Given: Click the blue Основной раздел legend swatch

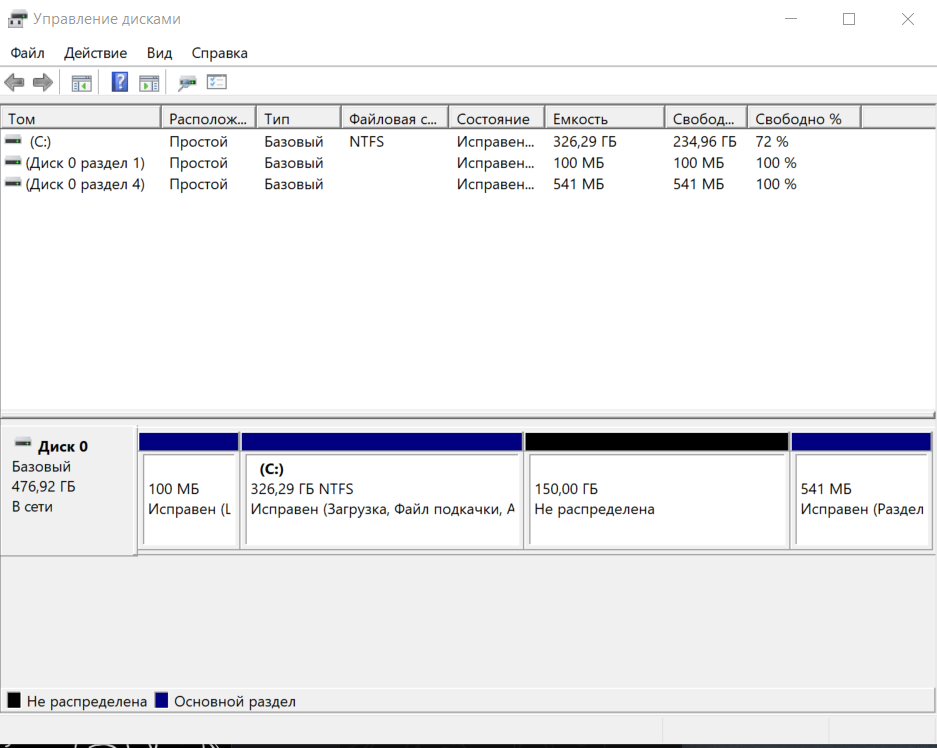Looking at the screenshot, I should coord(160,701).
